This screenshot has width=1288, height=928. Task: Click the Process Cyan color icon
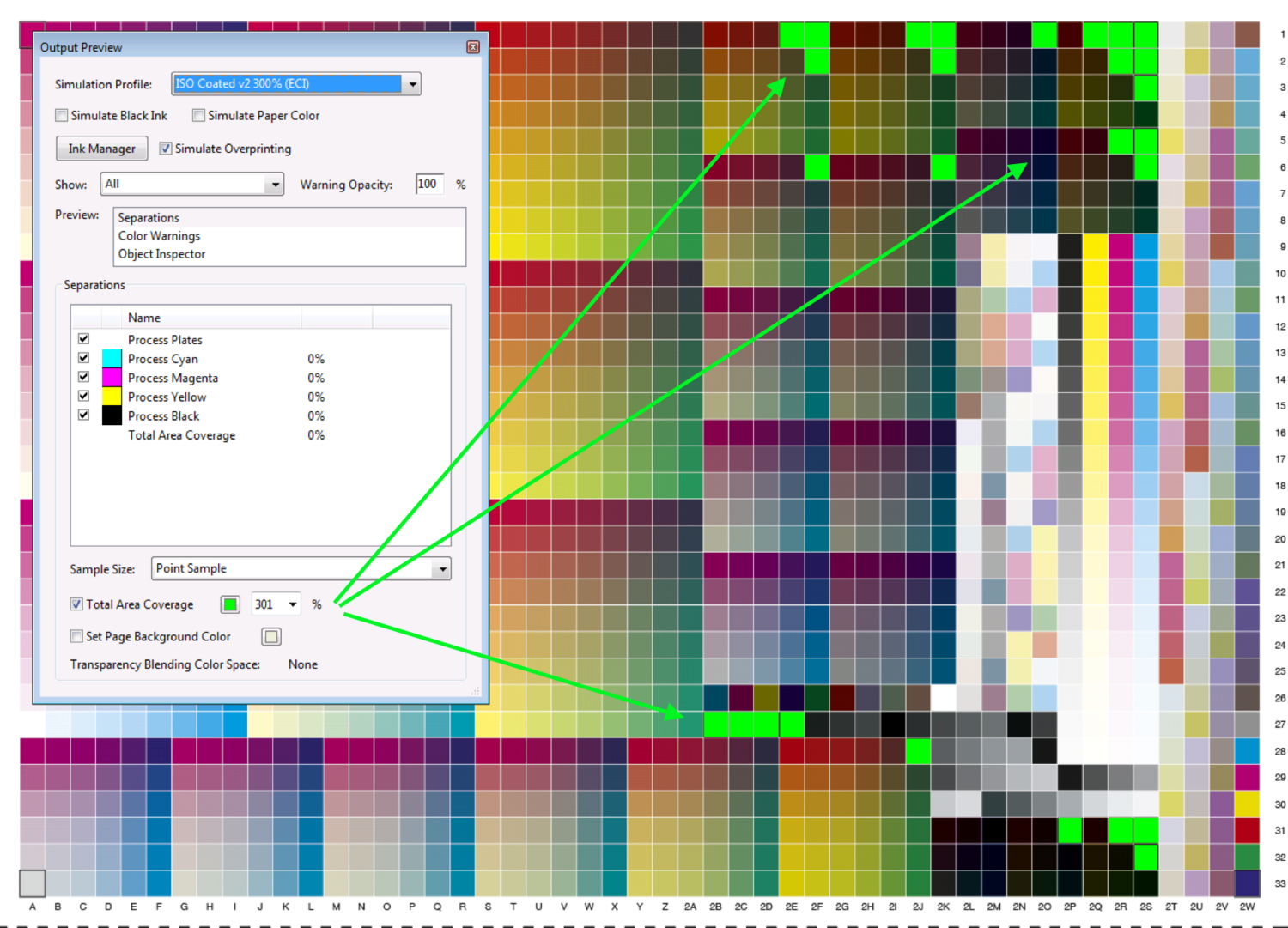(x=112, y=359)
